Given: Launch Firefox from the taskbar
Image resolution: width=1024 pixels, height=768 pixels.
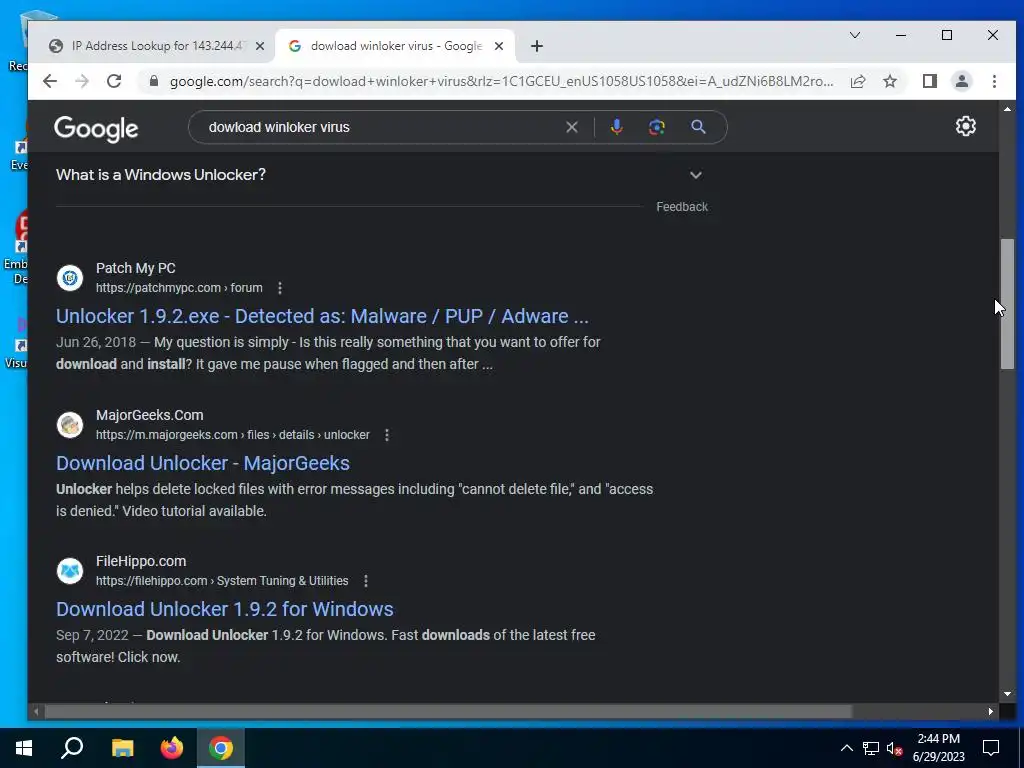Looking at the screenshot, I should point(172,748).
